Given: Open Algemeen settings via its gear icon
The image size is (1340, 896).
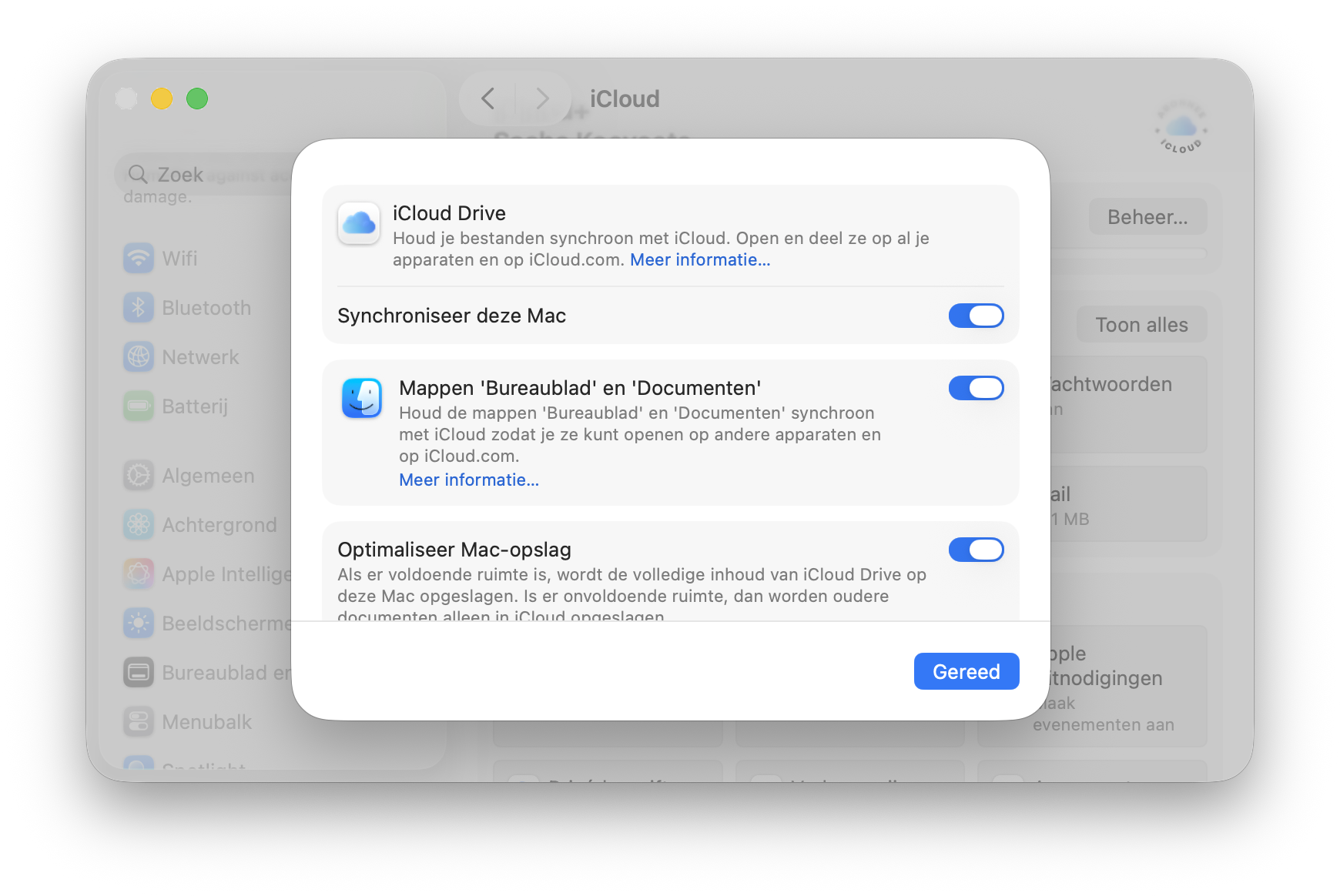Looking at the screenshot, I should 138,475.
